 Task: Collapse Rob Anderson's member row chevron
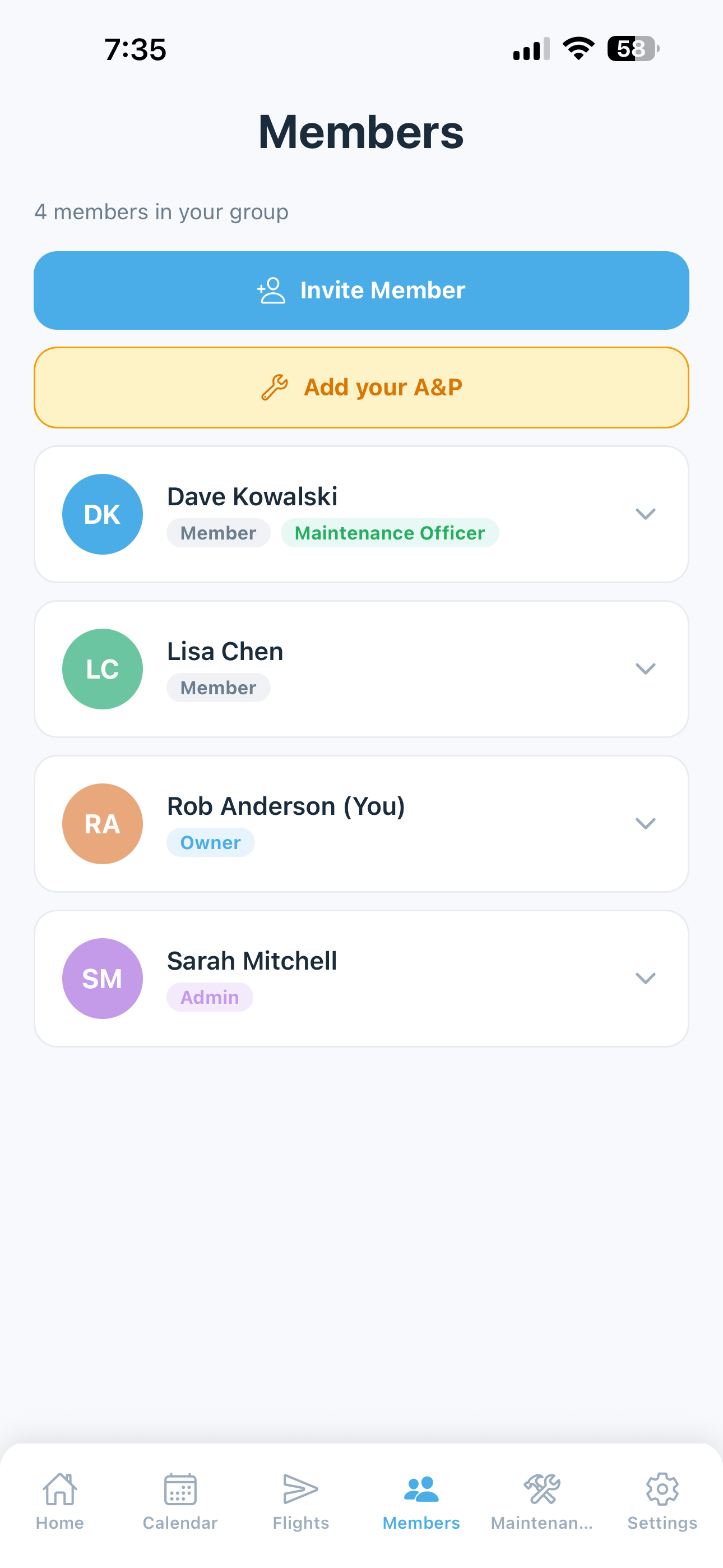click(x=646, y=824)
